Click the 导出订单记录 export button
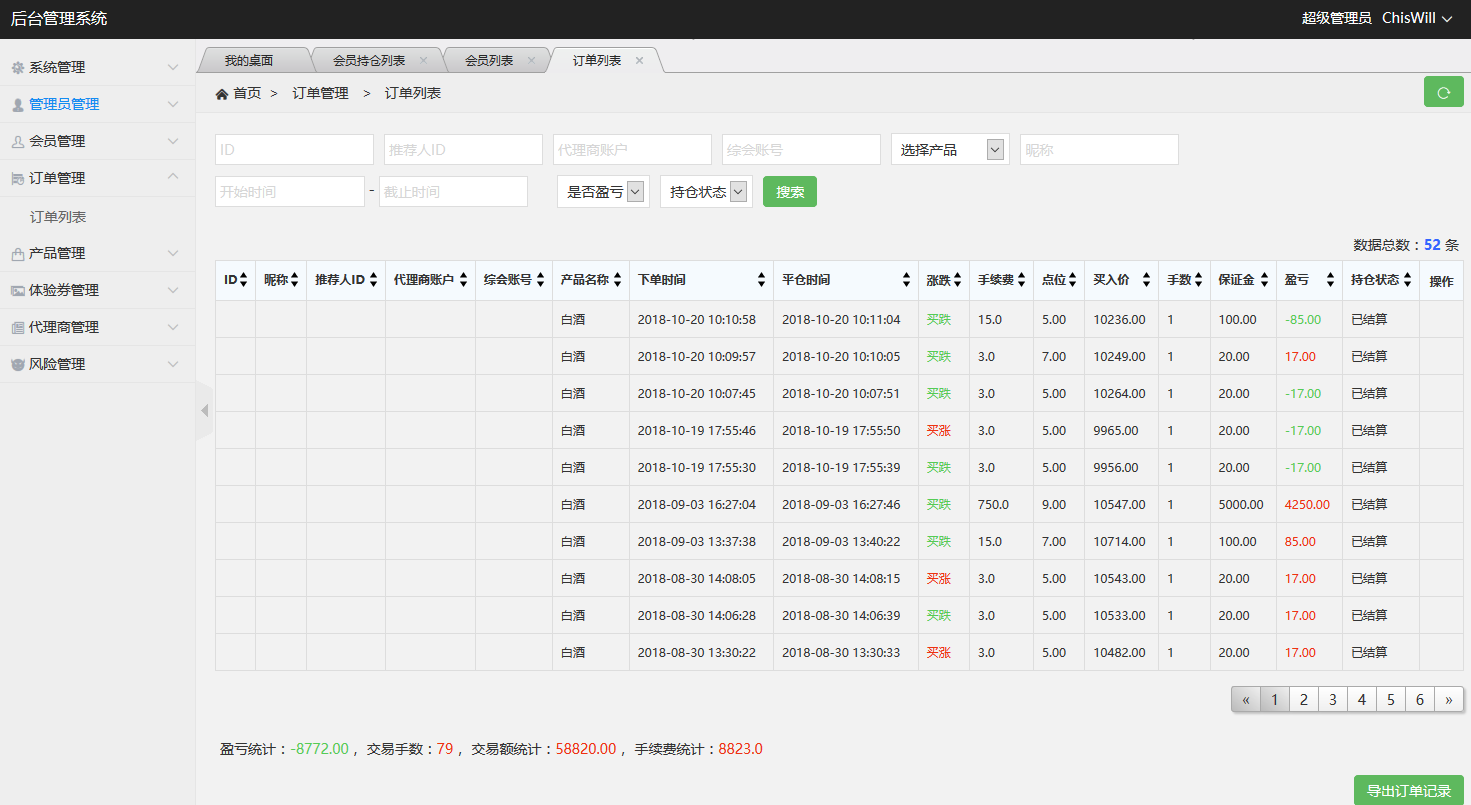 click(x=1408, y=791)
